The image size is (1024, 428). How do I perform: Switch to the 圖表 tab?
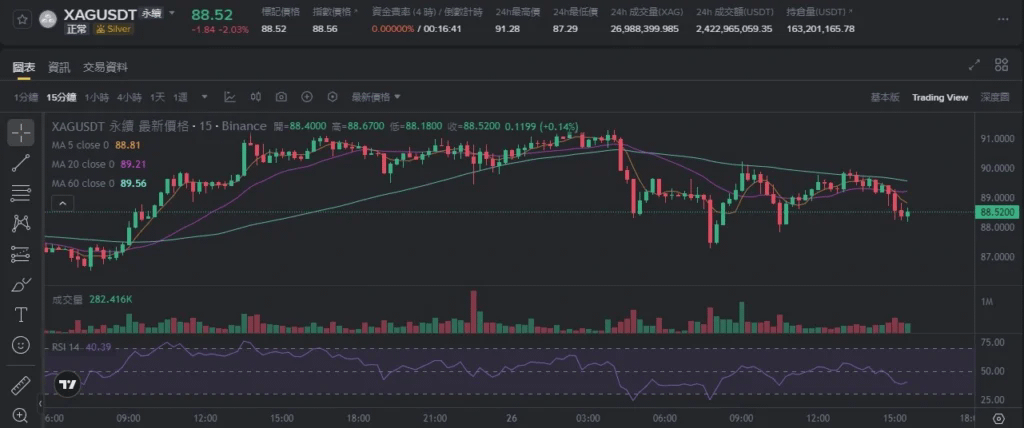(24, 67)
